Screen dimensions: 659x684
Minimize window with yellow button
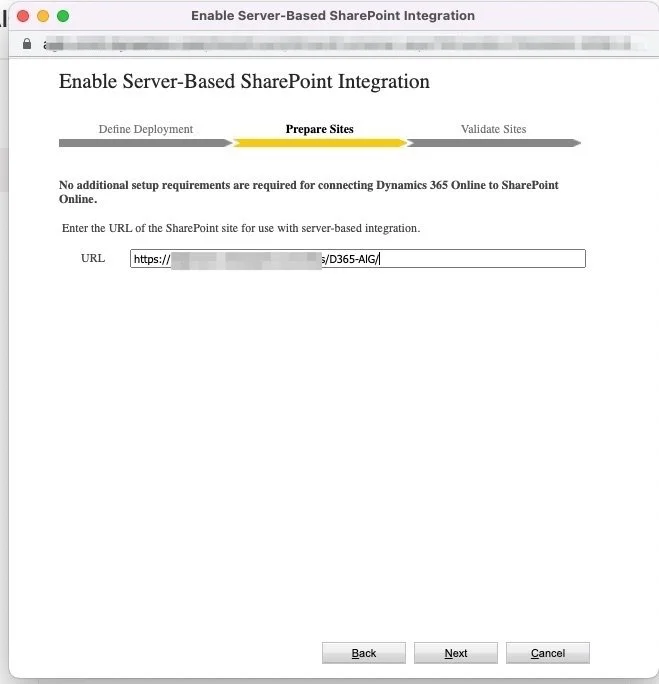(x=43, y=16)
